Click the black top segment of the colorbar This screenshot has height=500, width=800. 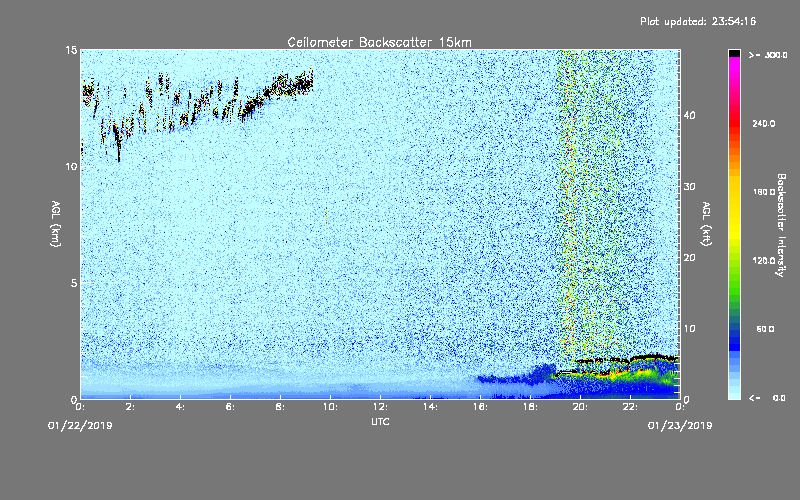pos(734,53)
